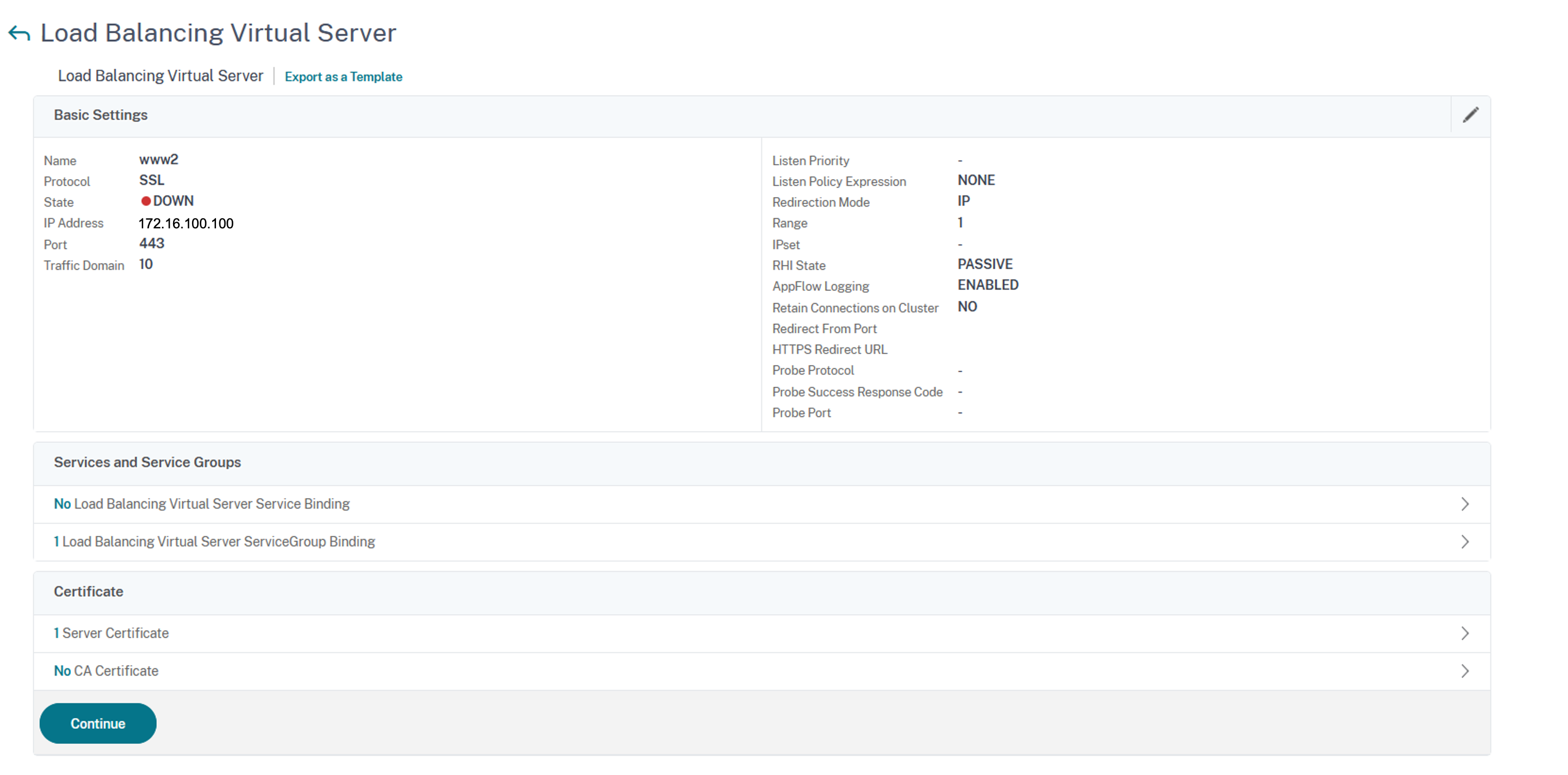
Task: Click the www2 name value
Action: (159, 160)
